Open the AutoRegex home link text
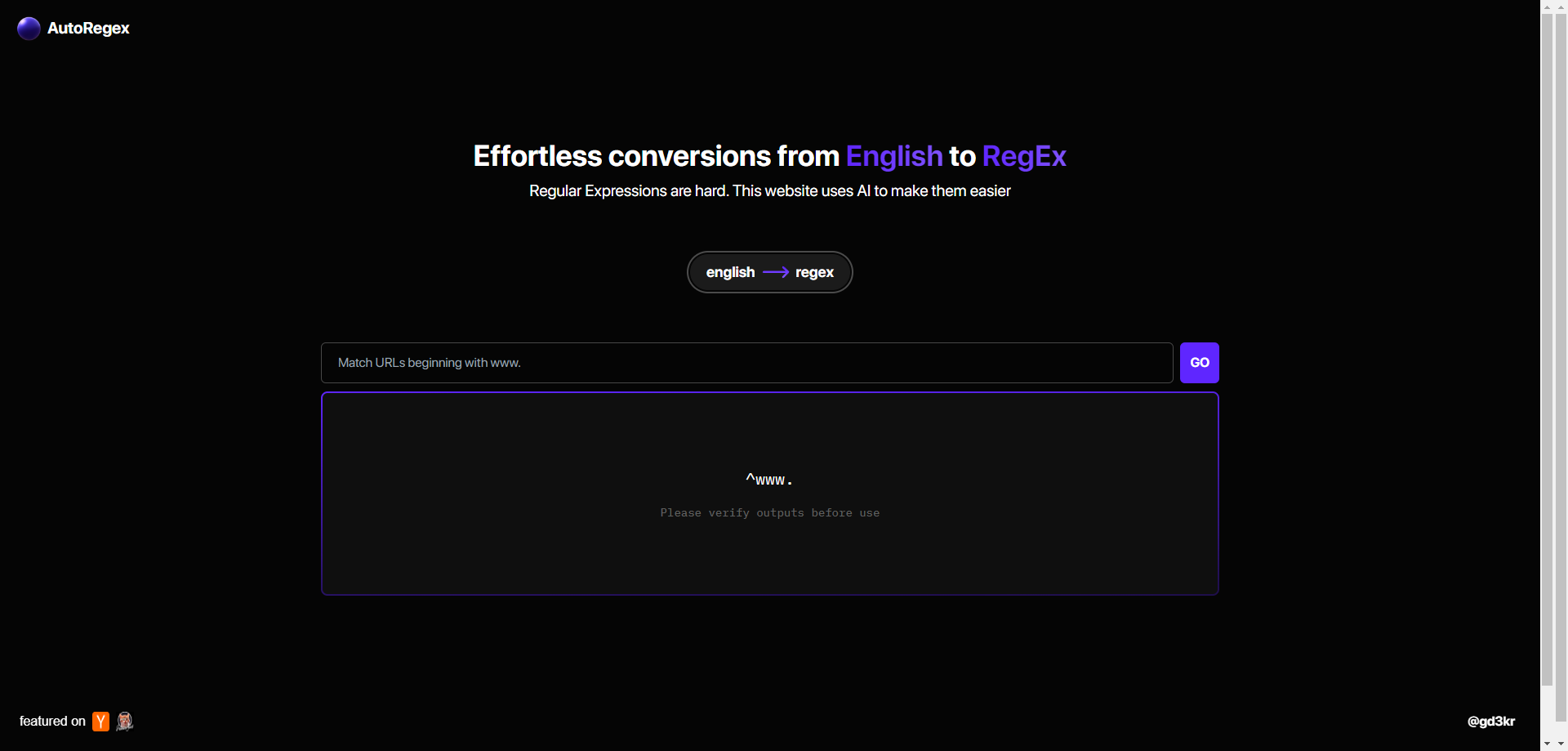The height and width of the screenshot is (751, 1568). pyautogui.click(x=88, y=29)
